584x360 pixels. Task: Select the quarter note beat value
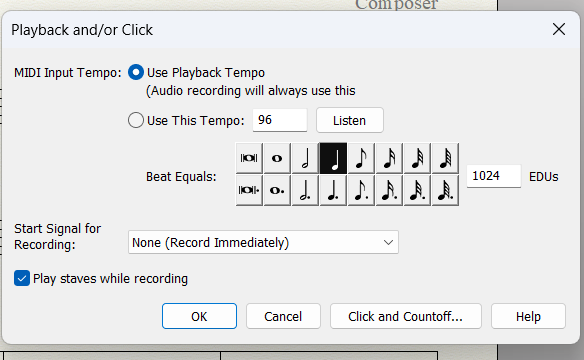[x=333, y=158]
